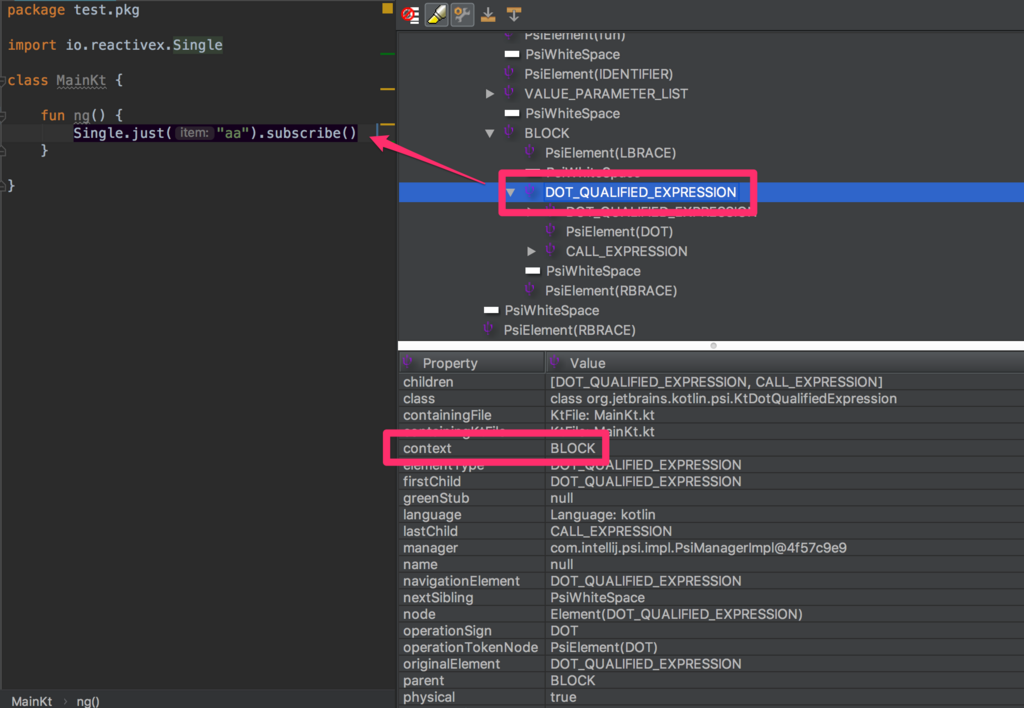Select the firstChild property row
The image size is (1024, 708).
[711, 481]
